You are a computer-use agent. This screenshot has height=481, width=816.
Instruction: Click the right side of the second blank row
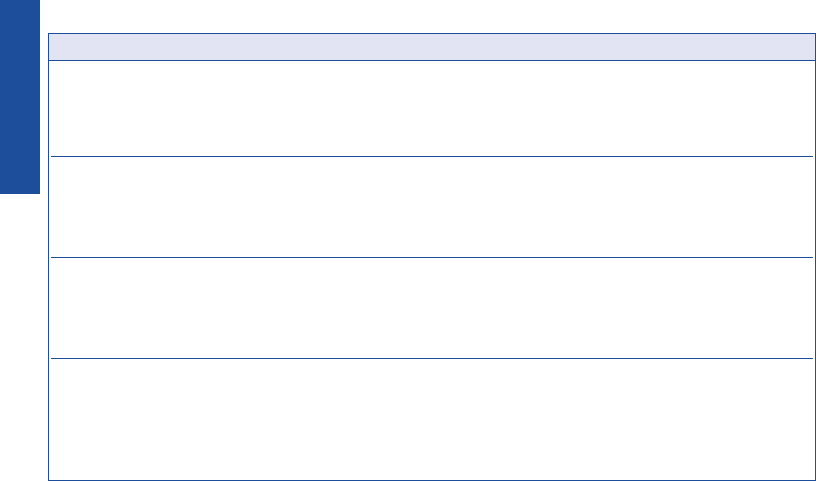(x=770, y=207)
